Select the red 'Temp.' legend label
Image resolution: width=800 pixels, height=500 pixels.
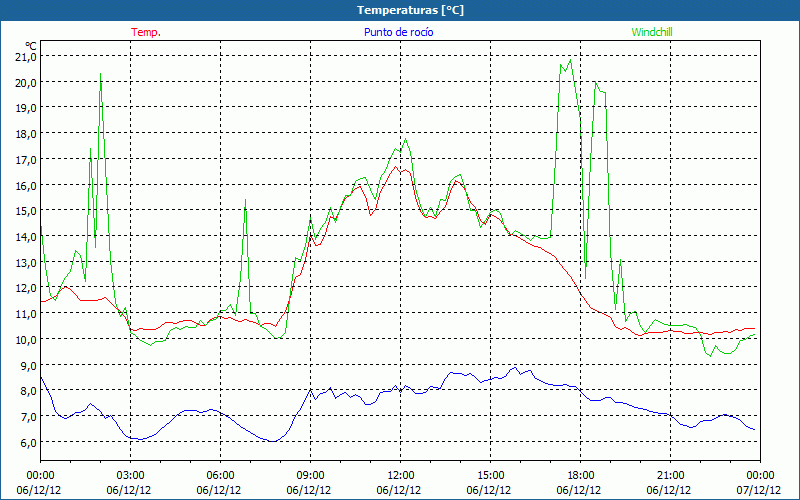(x=146, y=32)
